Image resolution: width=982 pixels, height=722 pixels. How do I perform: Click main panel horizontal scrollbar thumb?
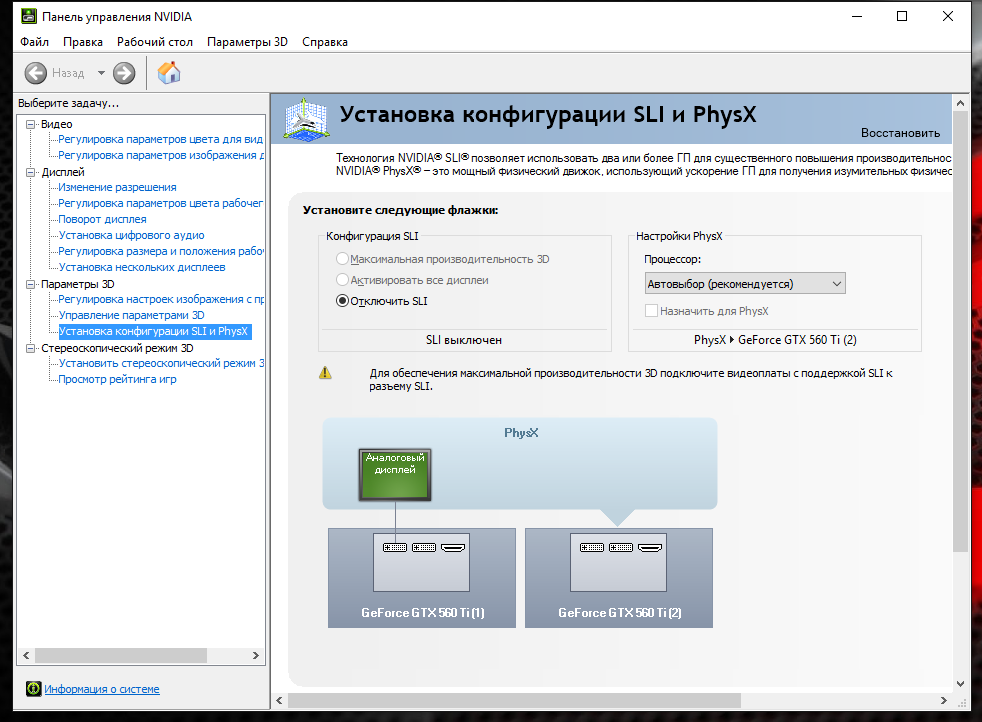(x=514, y=700)
